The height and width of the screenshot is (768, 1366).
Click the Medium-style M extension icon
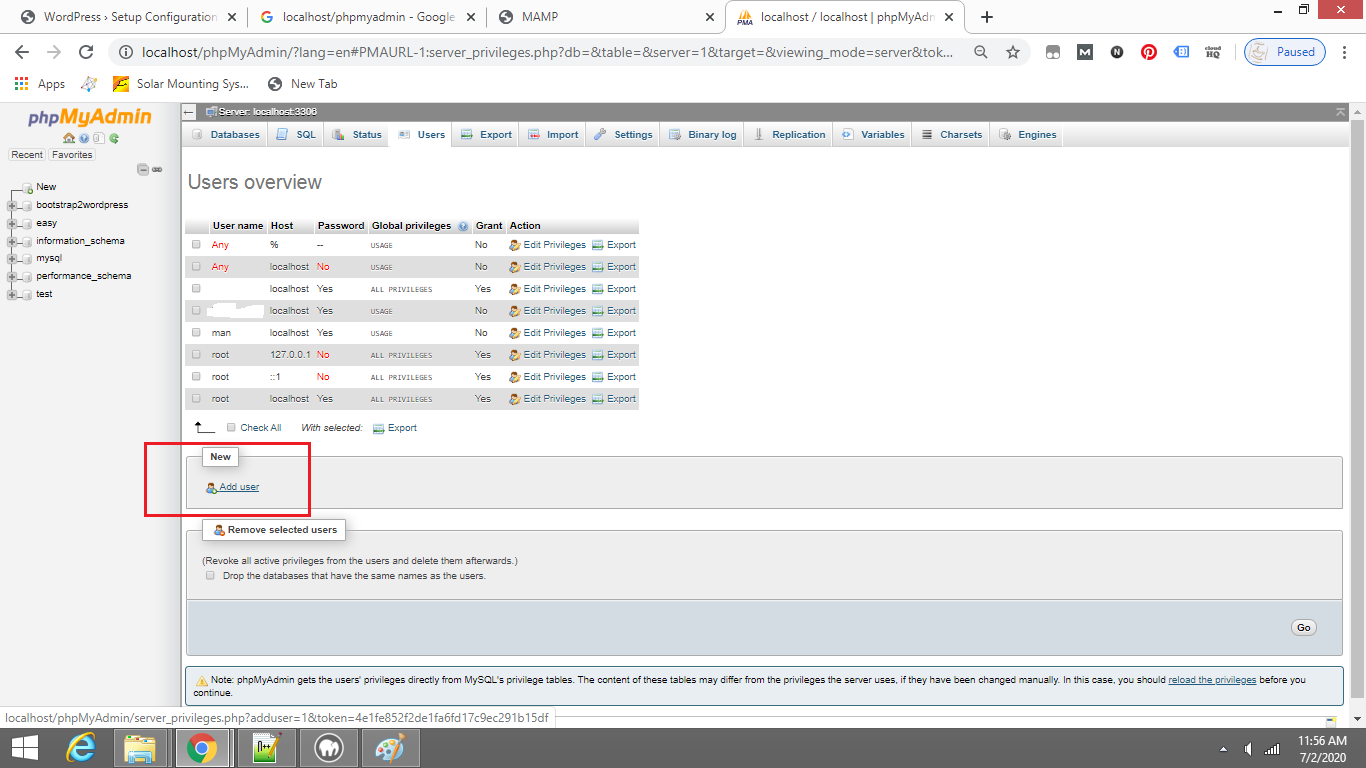1085,52
